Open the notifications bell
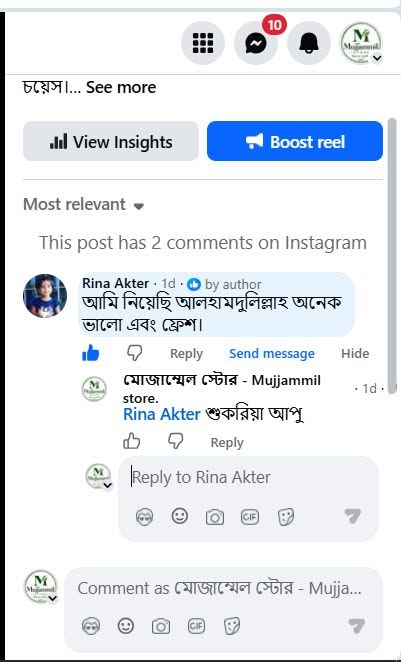 tap(309, 43)
